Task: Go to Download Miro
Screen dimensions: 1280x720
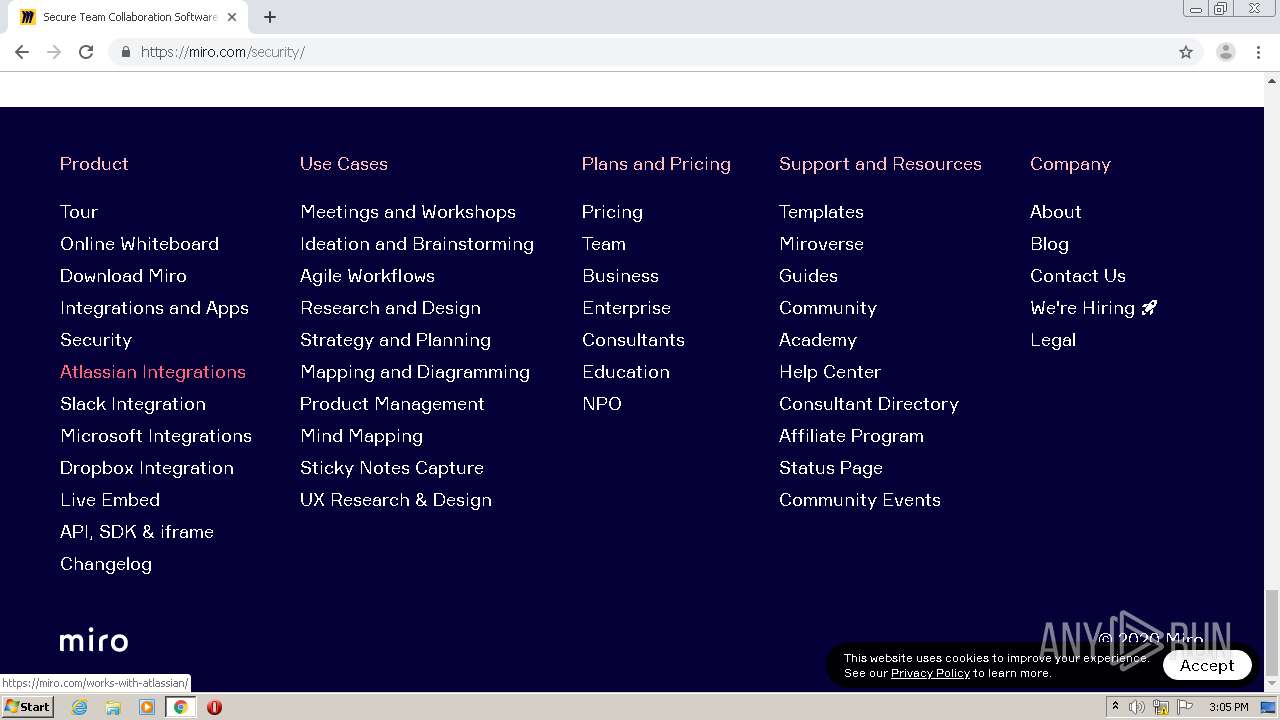Action: click(x=123, y=276)
